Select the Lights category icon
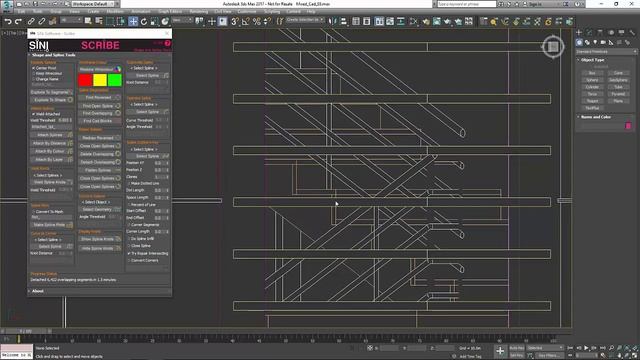 [x=595, y=42]
